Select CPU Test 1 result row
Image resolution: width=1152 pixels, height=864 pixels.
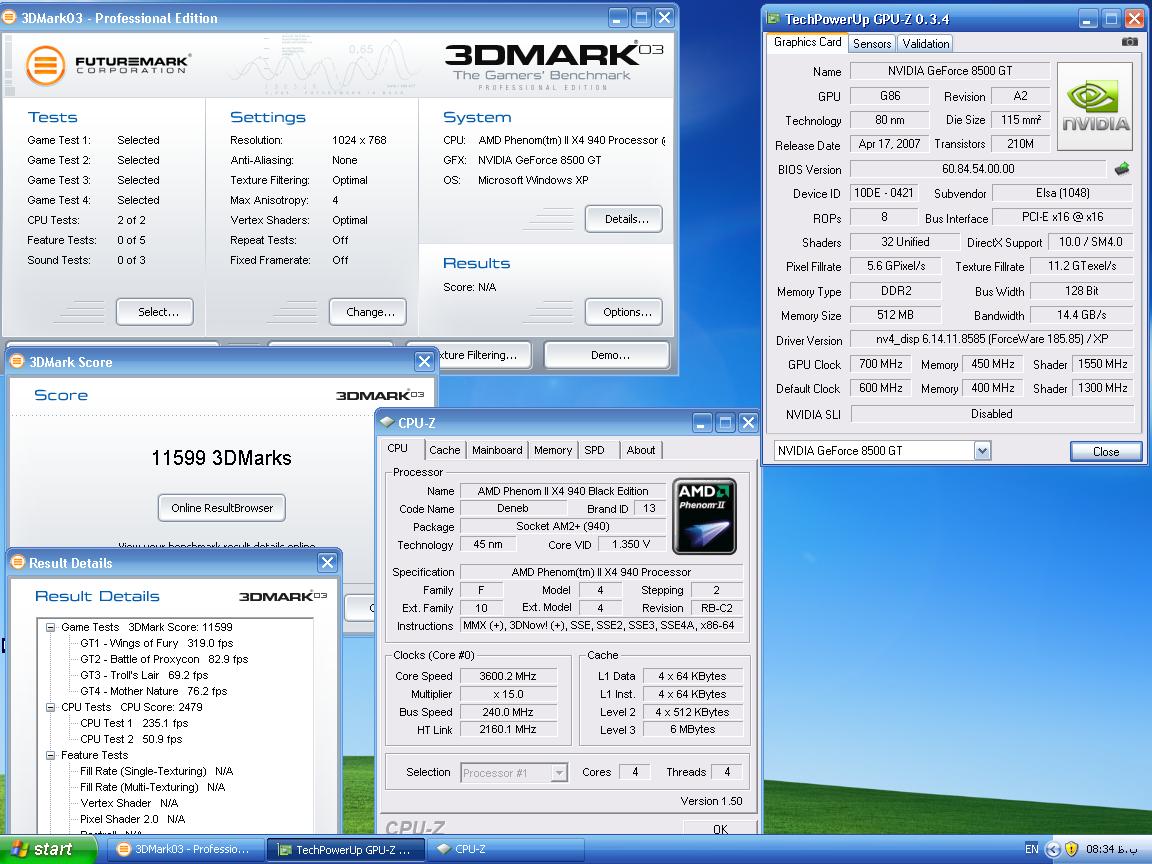click(134, 724)
